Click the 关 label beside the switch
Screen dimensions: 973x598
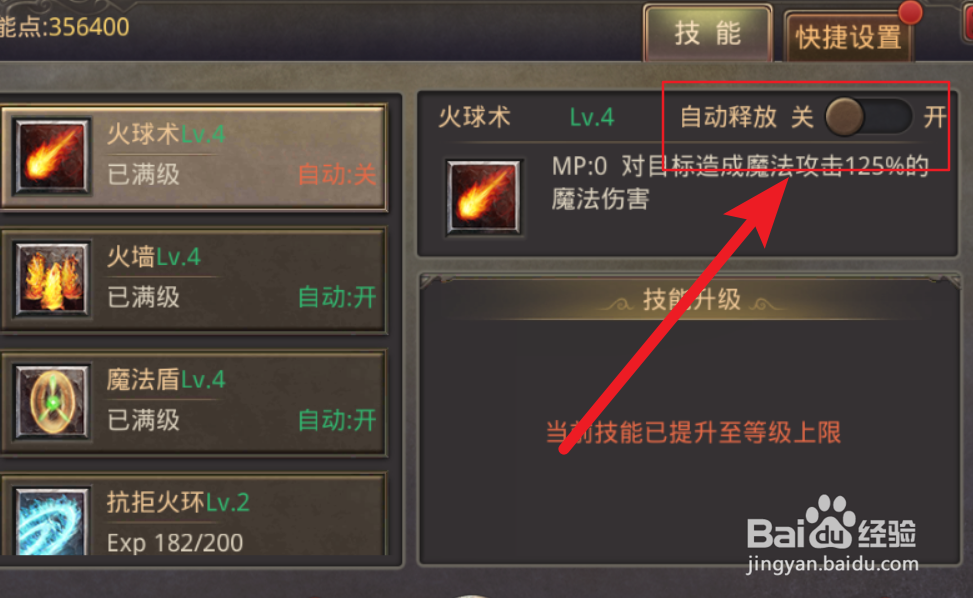click(x=802, y=117)
